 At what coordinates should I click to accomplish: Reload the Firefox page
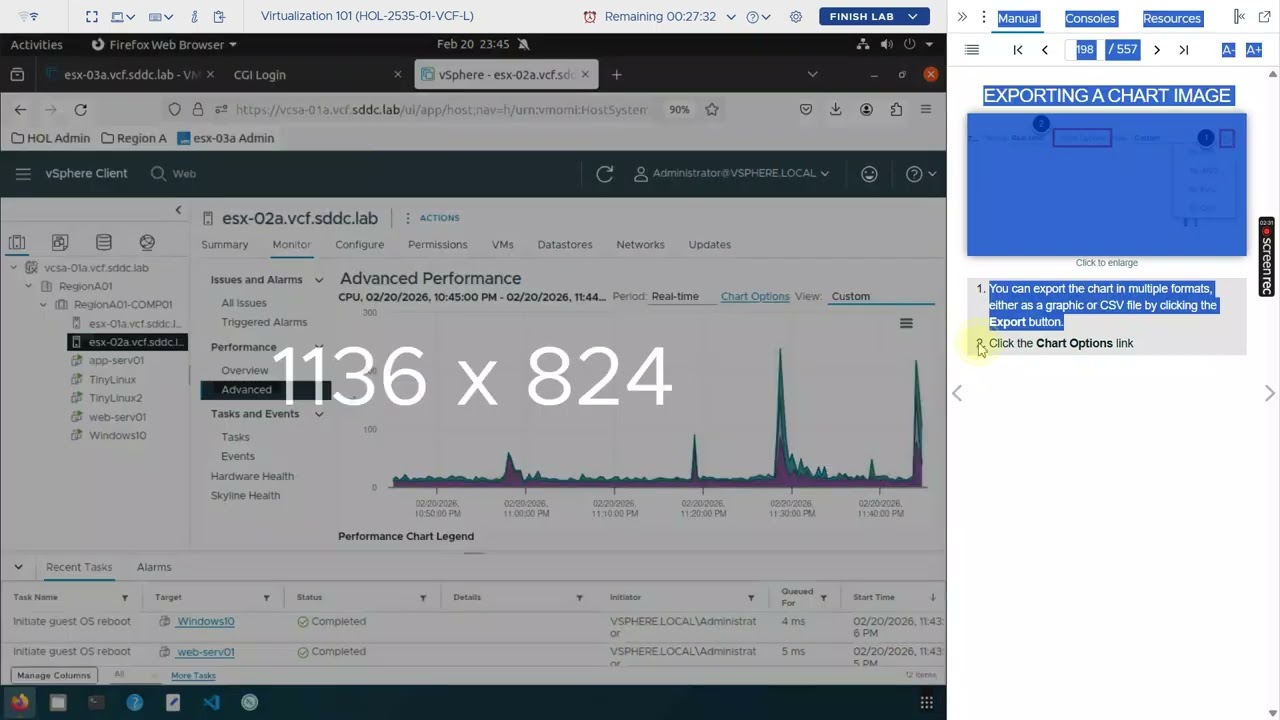[x=80, y=110]
